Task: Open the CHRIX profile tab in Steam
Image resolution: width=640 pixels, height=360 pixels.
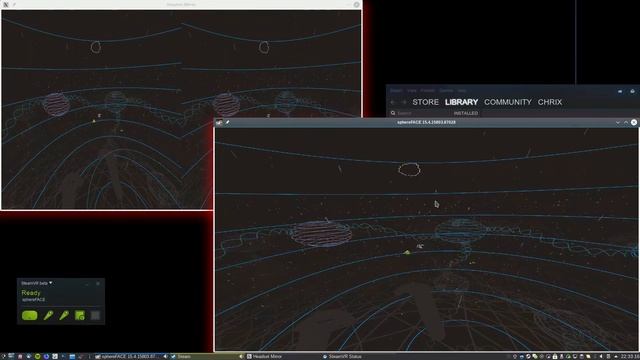Action: (549, 102)
